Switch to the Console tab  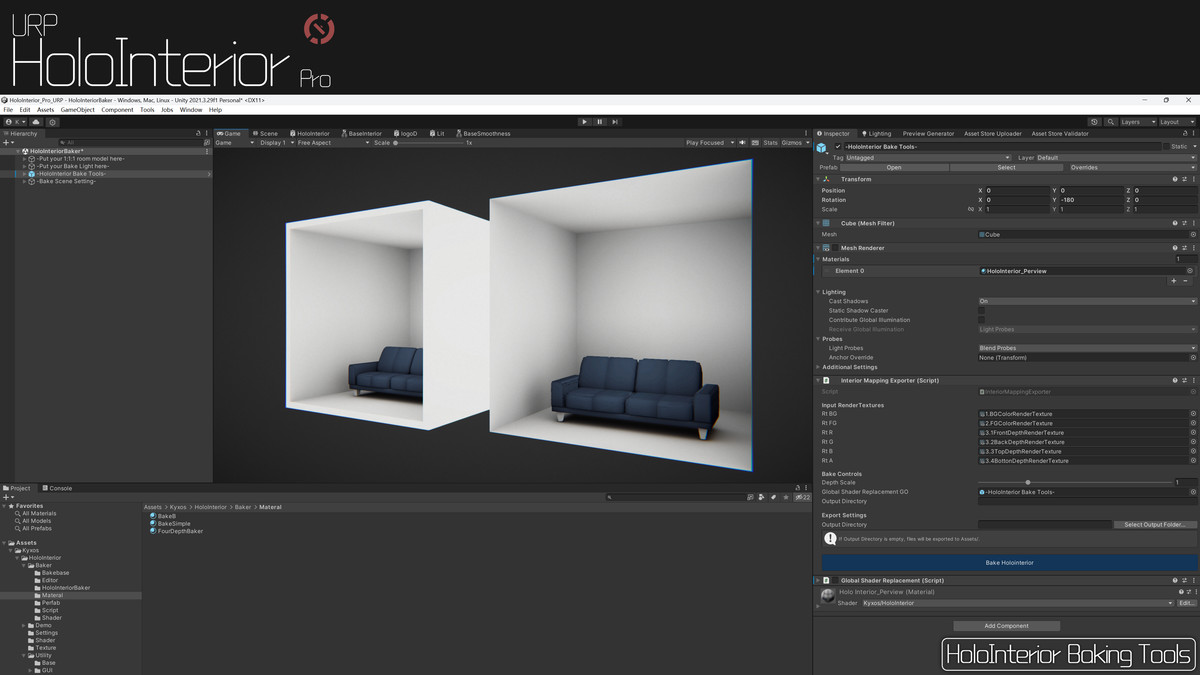[x=56, y=488]
